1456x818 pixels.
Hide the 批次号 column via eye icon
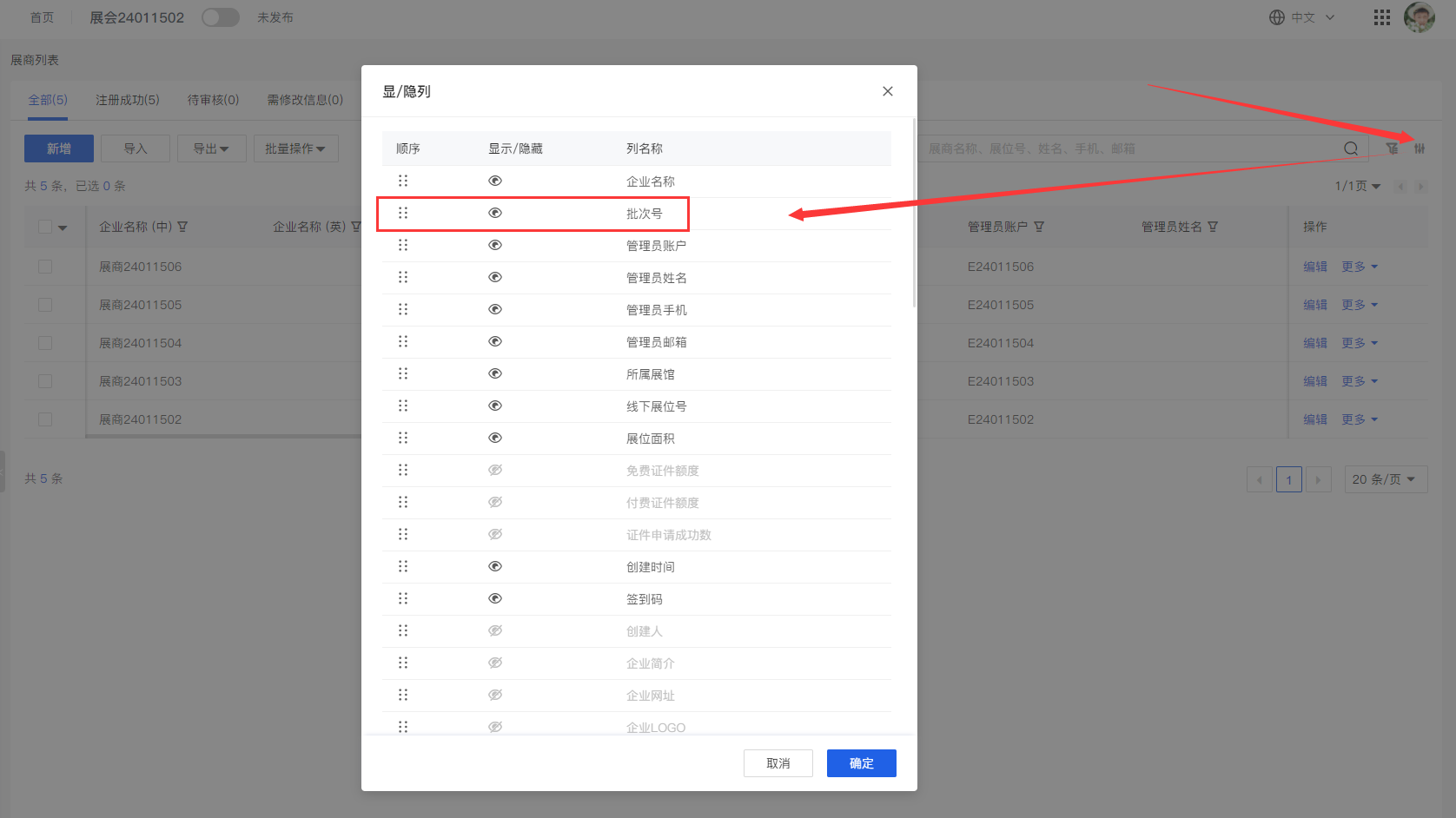coord(495,213)
